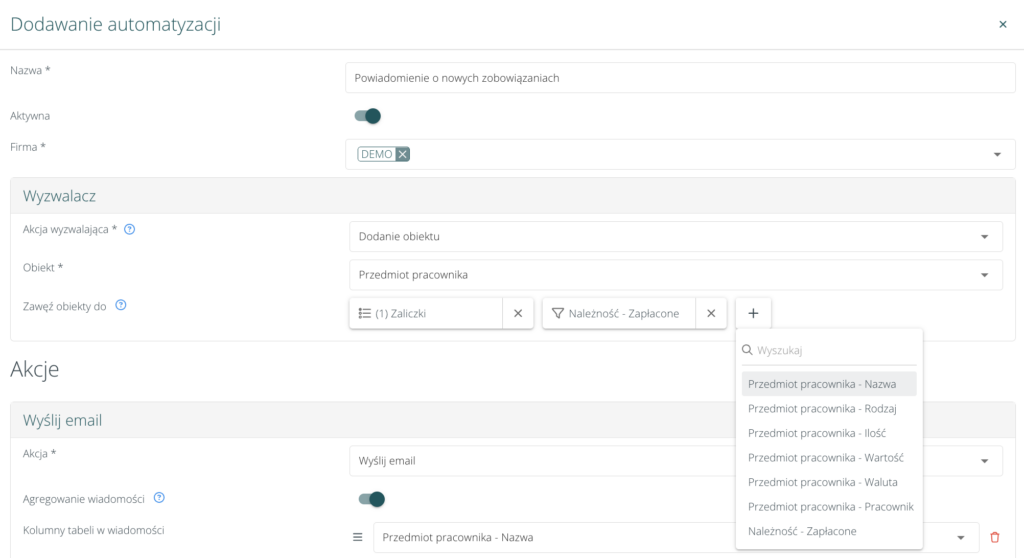Click help icon beside Zawęź obiekty do
Screen dimensions: 1024x558
click(x=121, y=306)
